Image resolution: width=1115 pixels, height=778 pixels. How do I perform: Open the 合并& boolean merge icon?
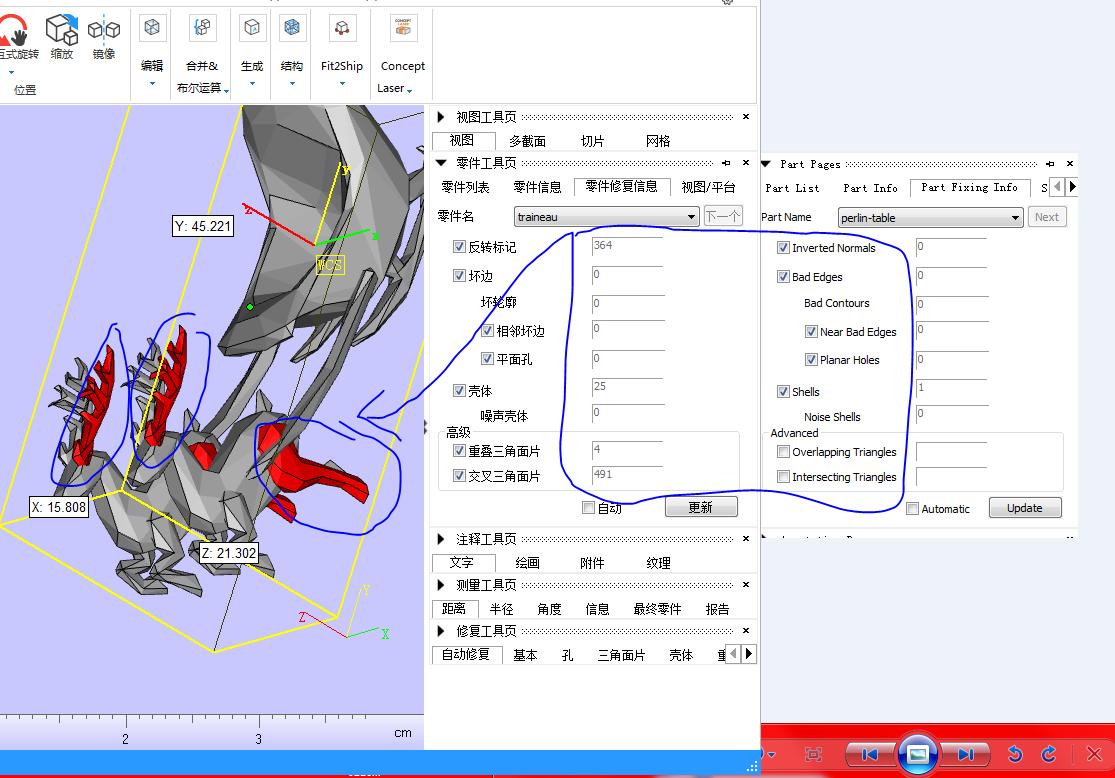(203, 28)
